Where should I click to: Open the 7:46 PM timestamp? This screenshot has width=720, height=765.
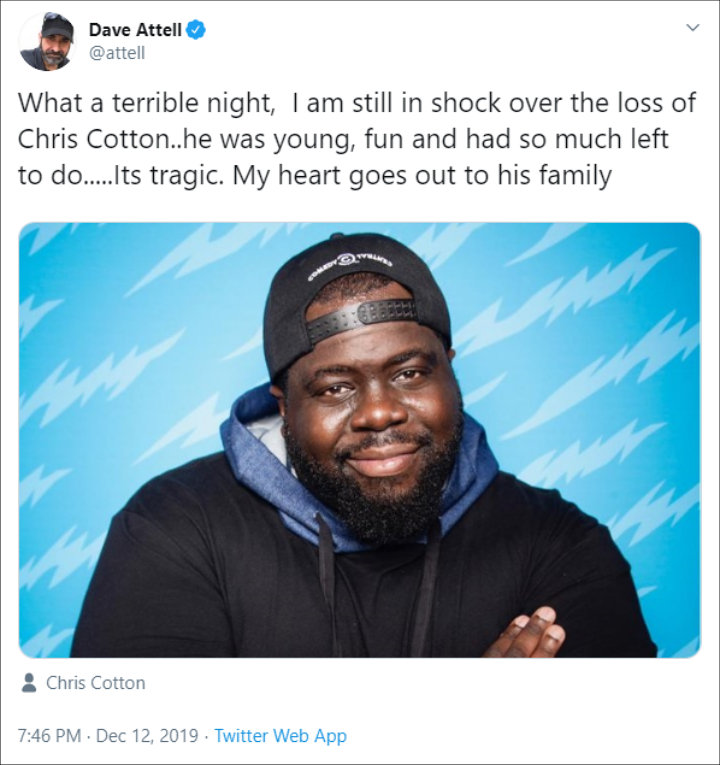click(x=49, y=735)
